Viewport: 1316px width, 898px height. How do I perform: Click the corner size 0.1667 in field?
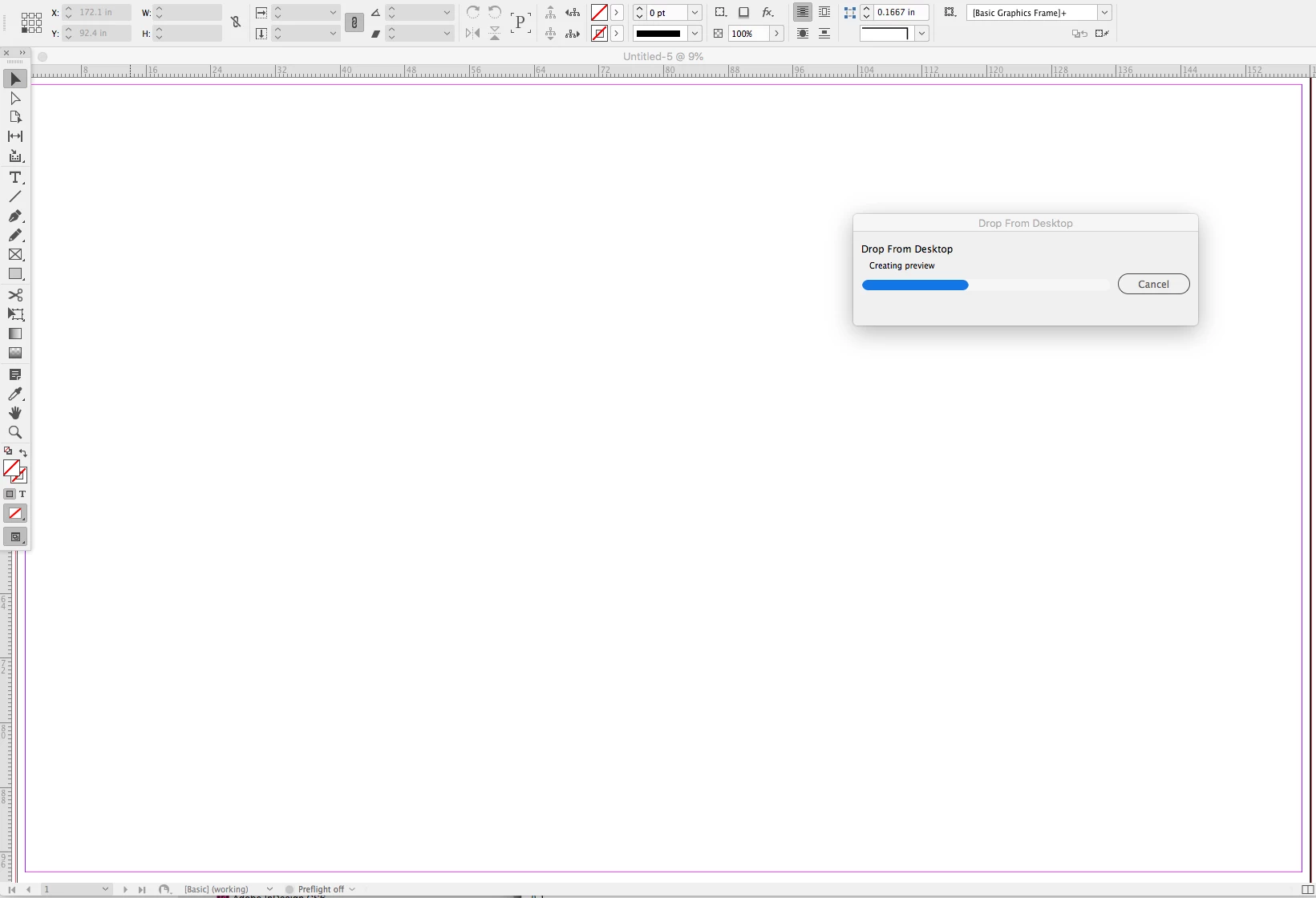click(x=901, y=13)
